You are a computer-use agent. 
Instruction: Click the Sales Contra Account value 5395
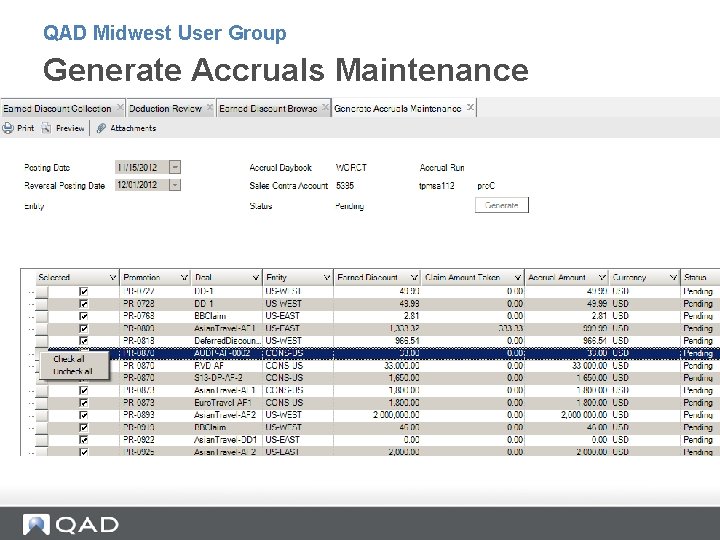point(345,186)
